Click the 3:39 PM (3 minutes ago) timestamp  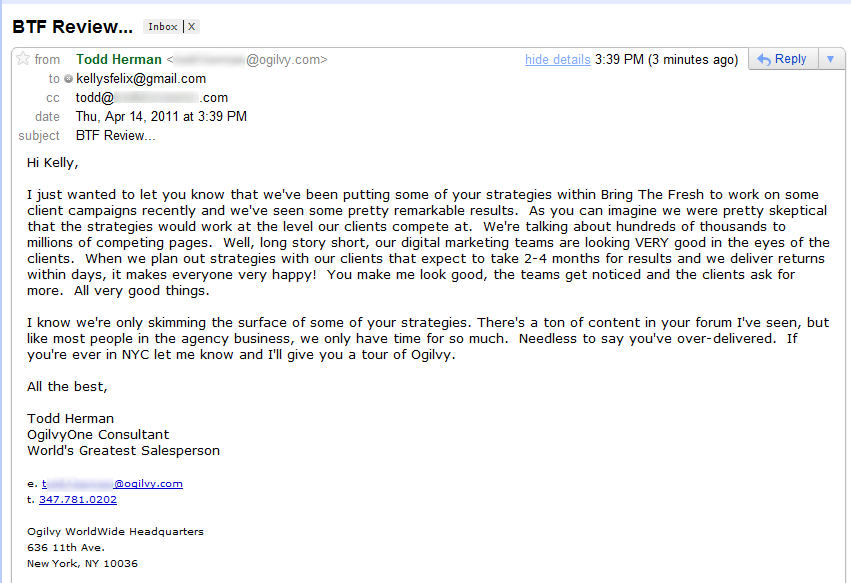point(666,60)
